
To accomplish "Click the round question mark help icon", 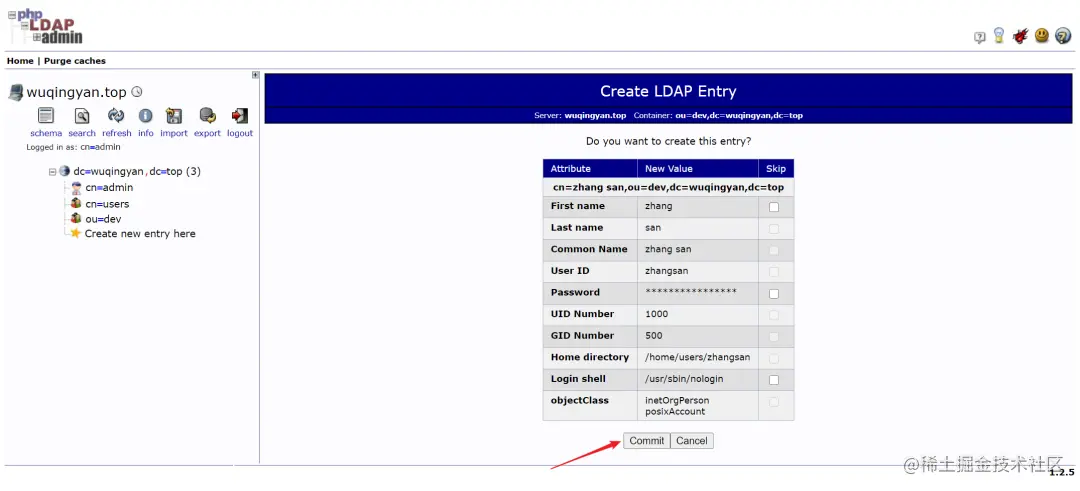I will pyautogui.click(x=1063, y=36).
